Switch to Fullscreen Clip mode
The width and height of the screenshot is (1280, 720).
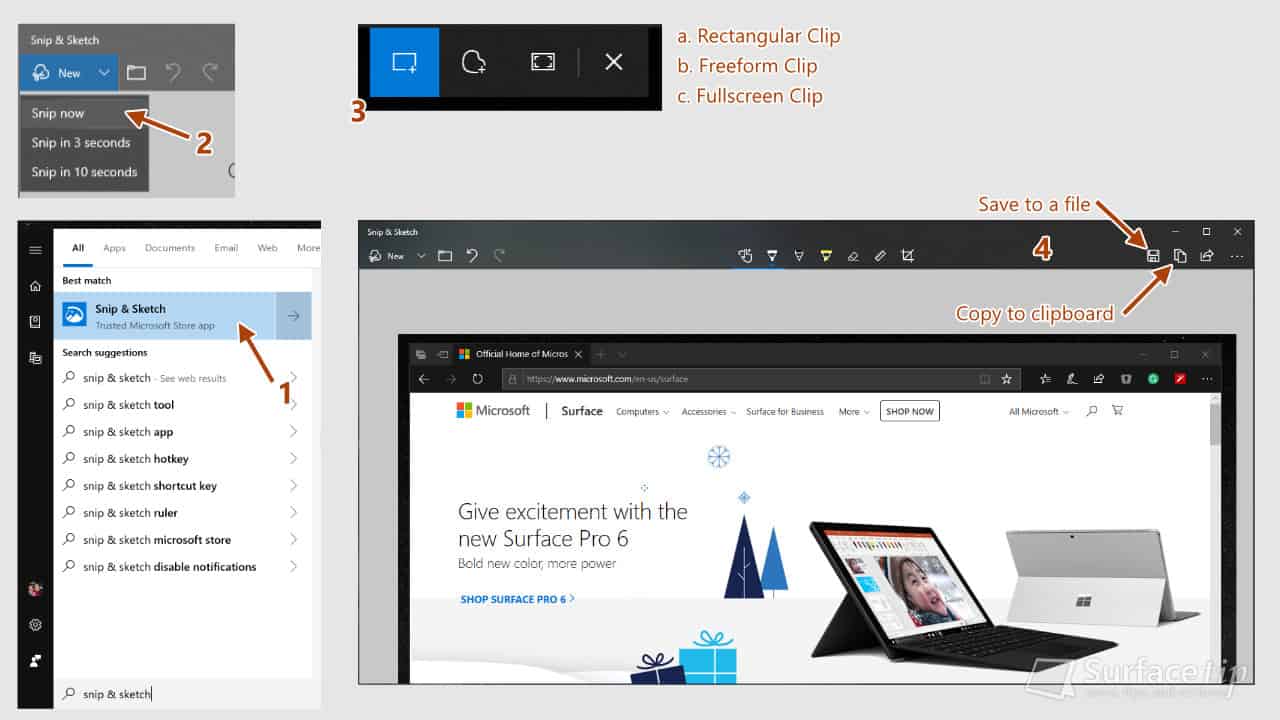coord(542,61)
